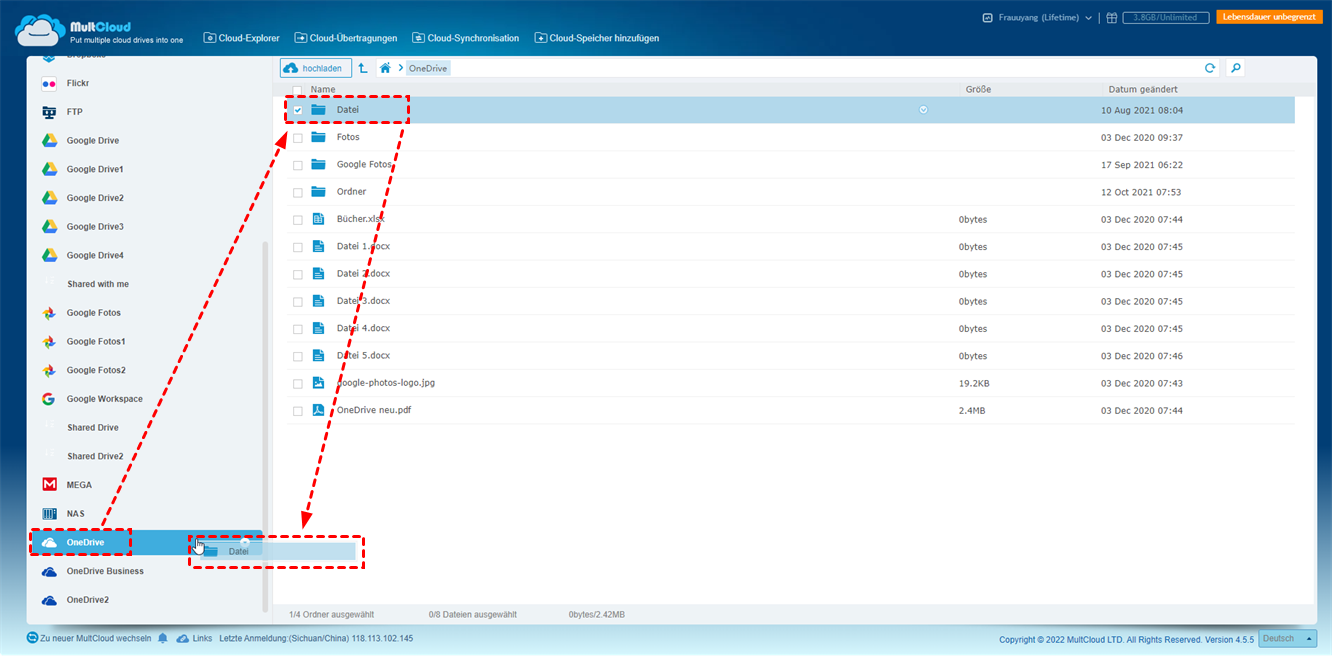Open Cloud-Übertragungen
Image resolution: width=1332 pixels, height=656 pixels.
346,38
